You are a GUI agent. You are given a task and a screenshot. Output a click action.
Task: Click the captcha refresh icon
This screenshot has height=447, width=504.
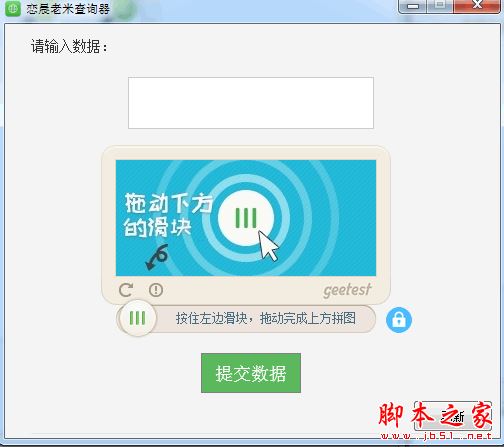coord(126,290)
